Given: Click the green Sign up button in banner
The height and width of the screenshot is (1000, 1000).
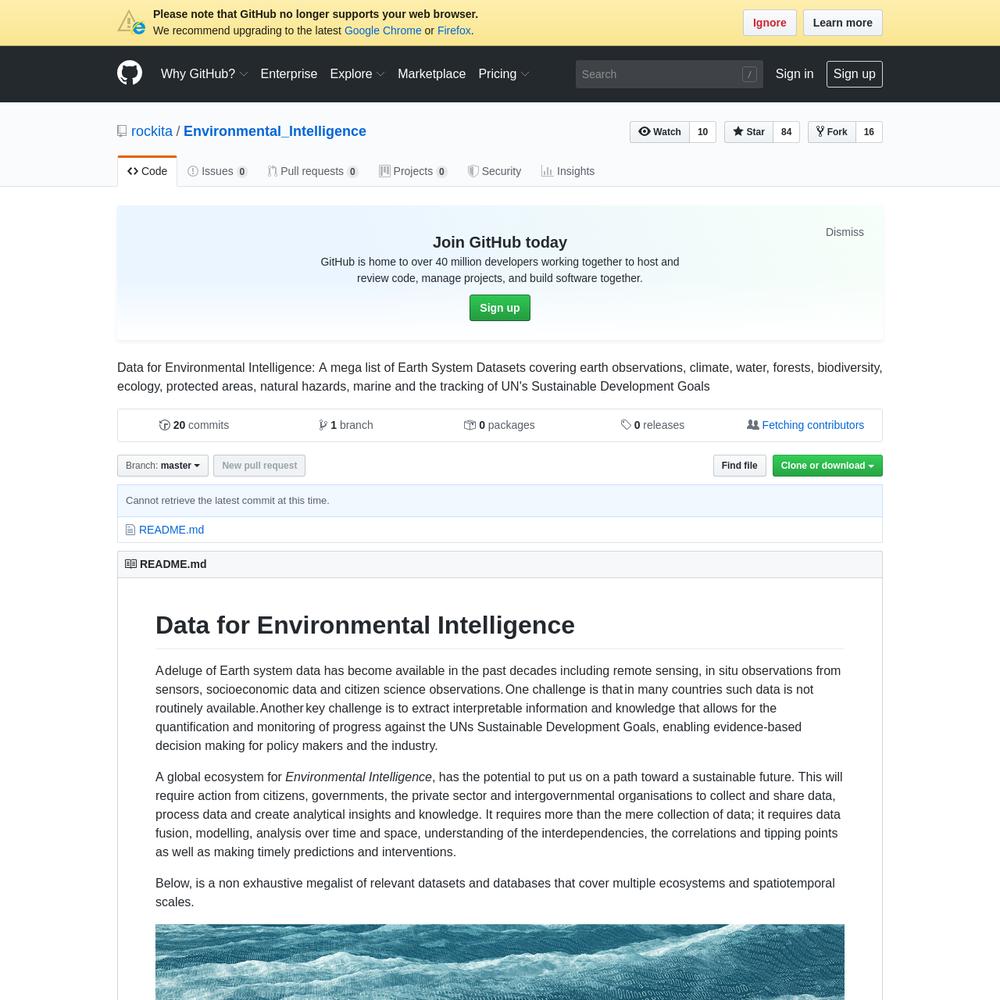Looking at the screenshot, I should (x=499, y=308).
